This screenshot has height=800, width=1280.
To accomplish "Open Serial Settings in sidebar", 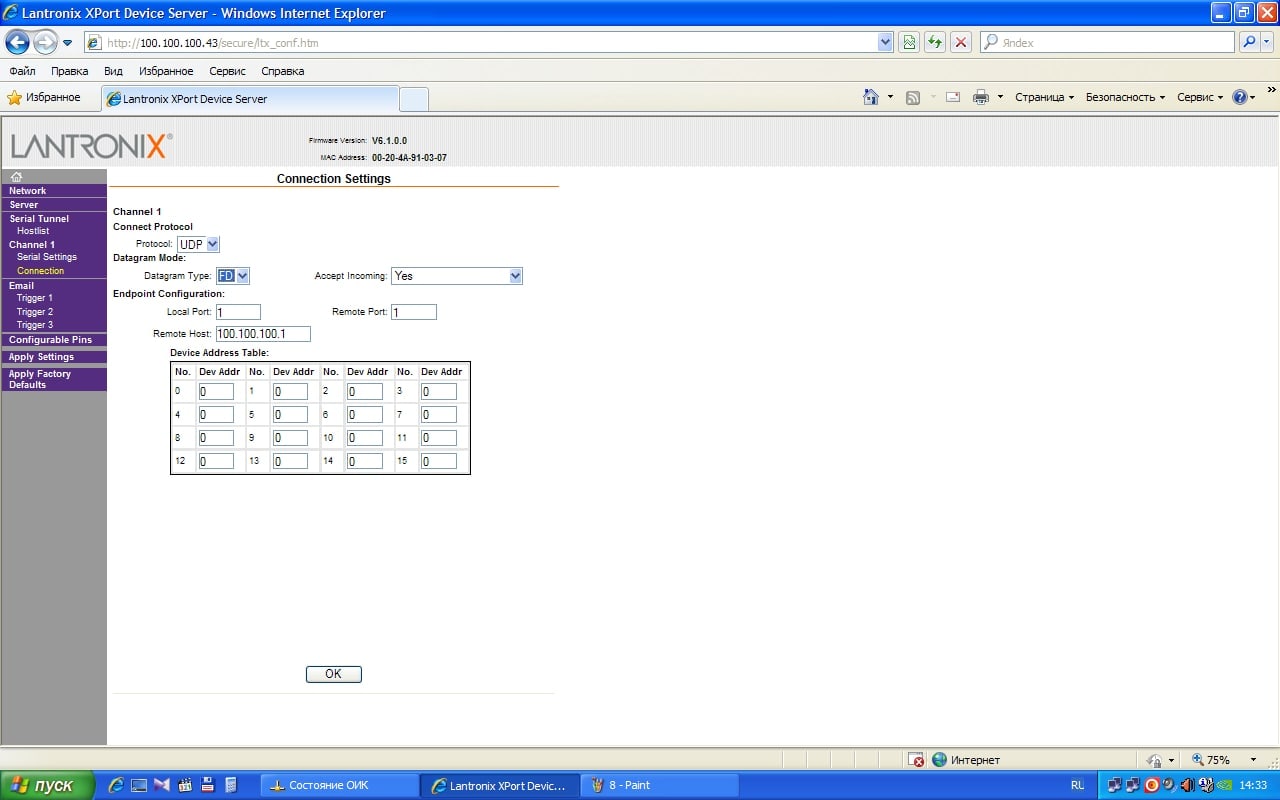I will click(47, 257).
